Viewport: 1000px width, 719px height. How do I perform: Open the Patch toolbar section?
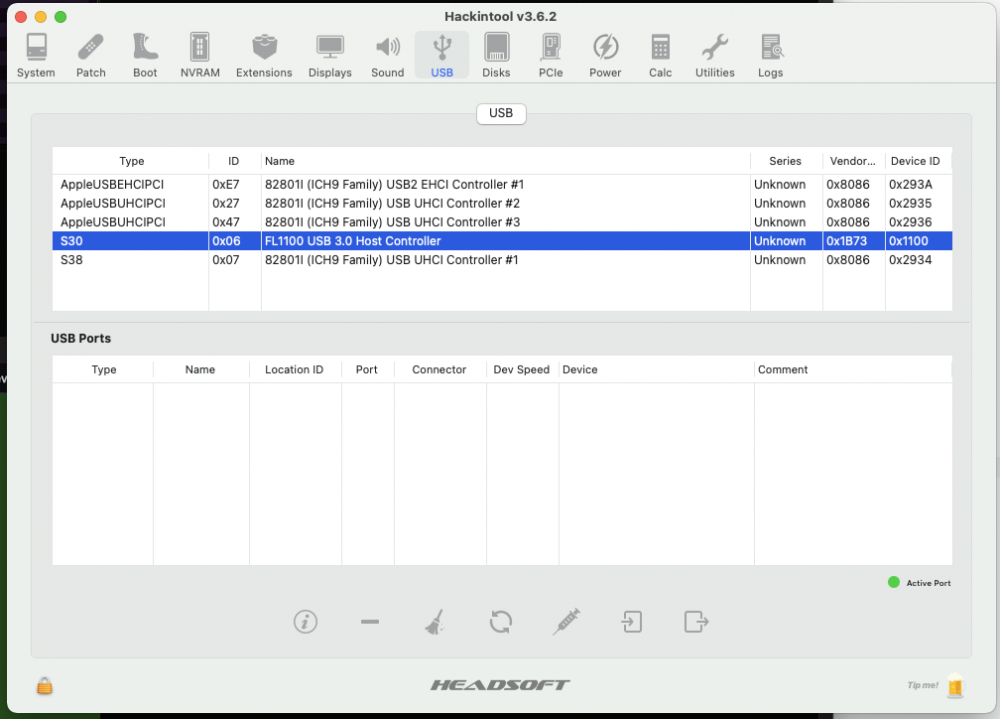(x=91, y=56)
